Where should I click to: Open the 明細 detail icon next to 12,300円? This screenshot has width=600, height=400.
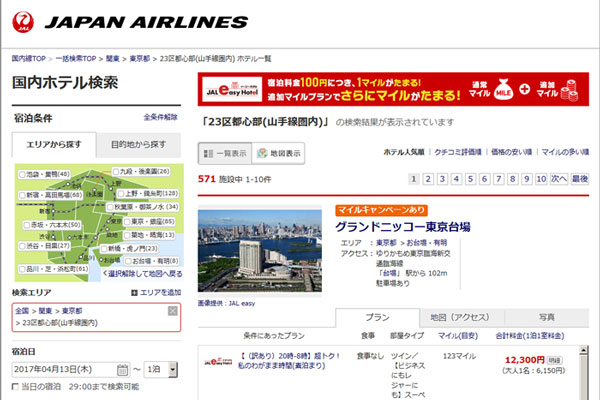click(554, 361)
